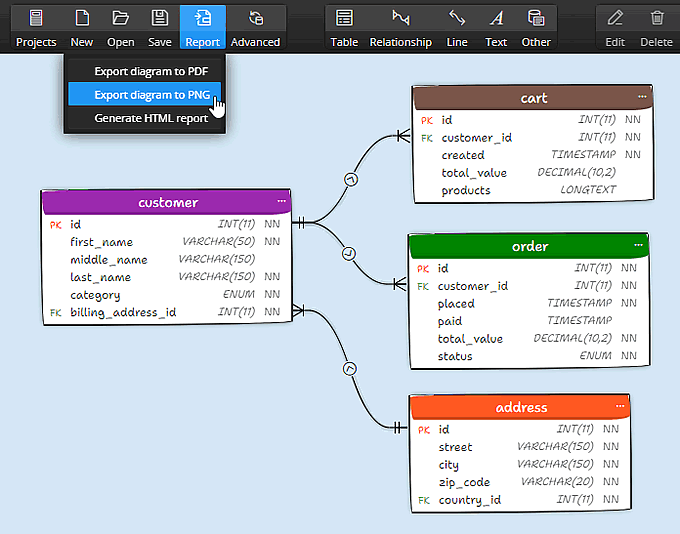Click ENUM type of status column

coord(595,356)
